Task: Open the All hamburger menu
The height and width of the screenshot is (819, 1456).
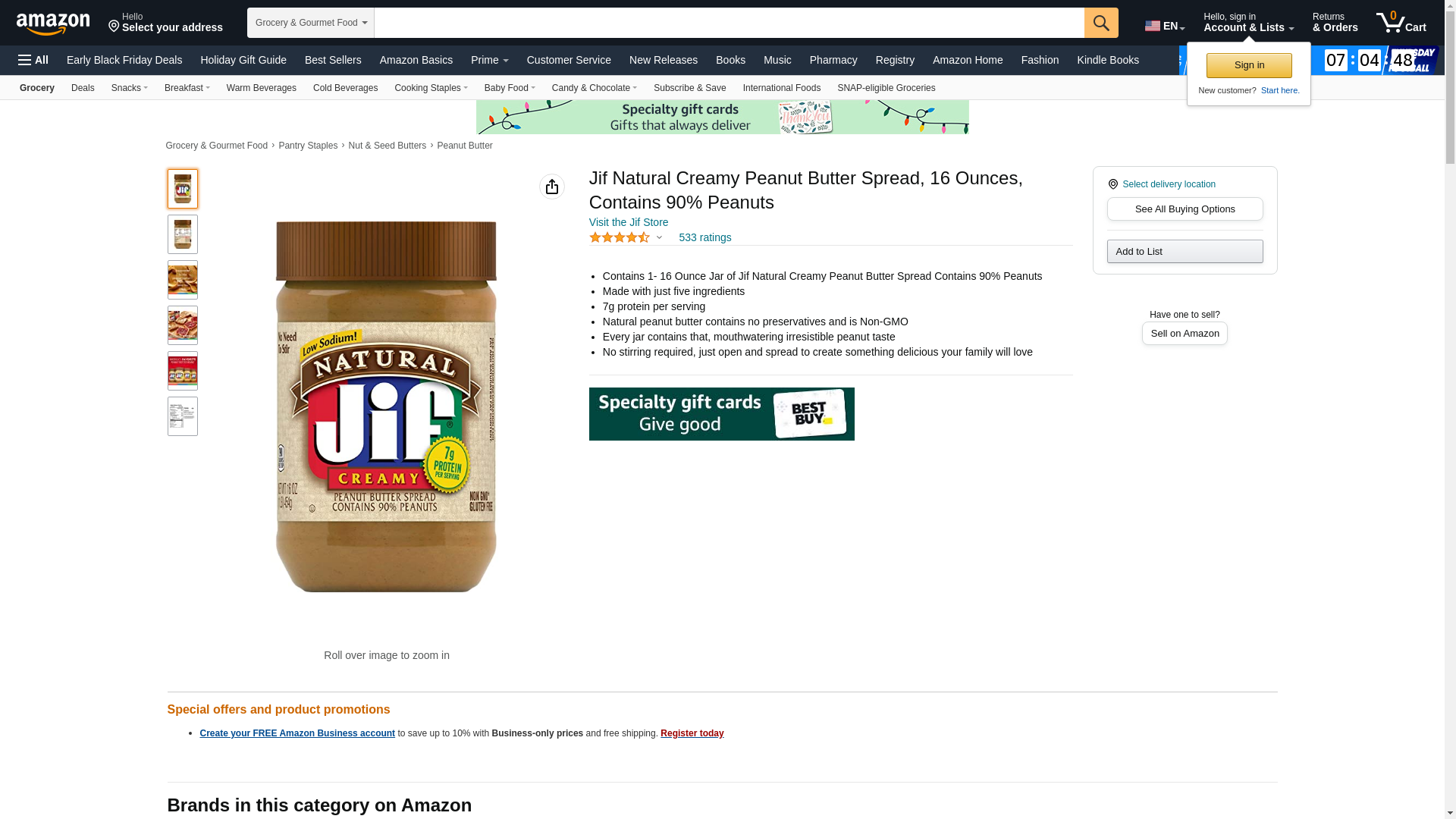Action: (33, 60)
